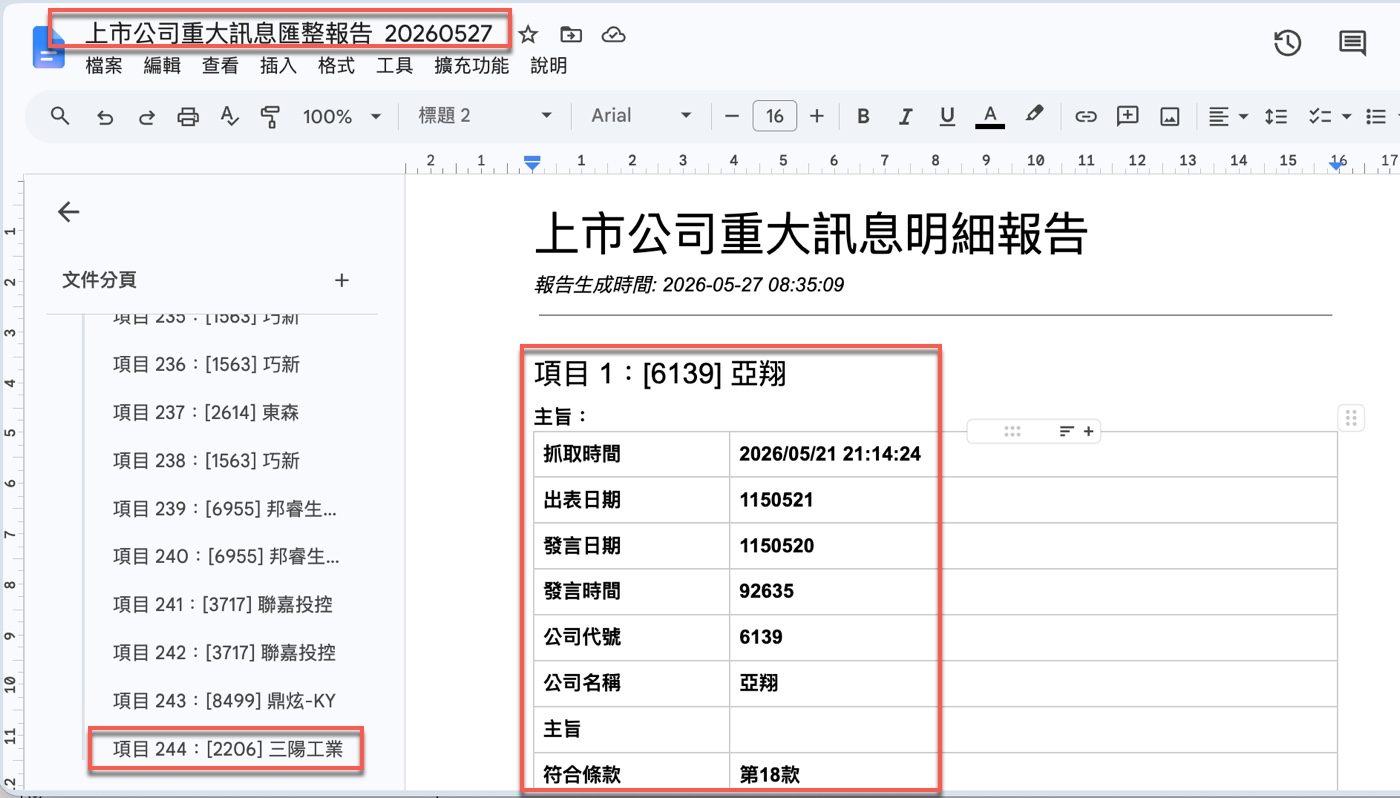Viewport: 1400px width, 798px height.
Task: Check the cloud save status icon
Action: (613, 35)
